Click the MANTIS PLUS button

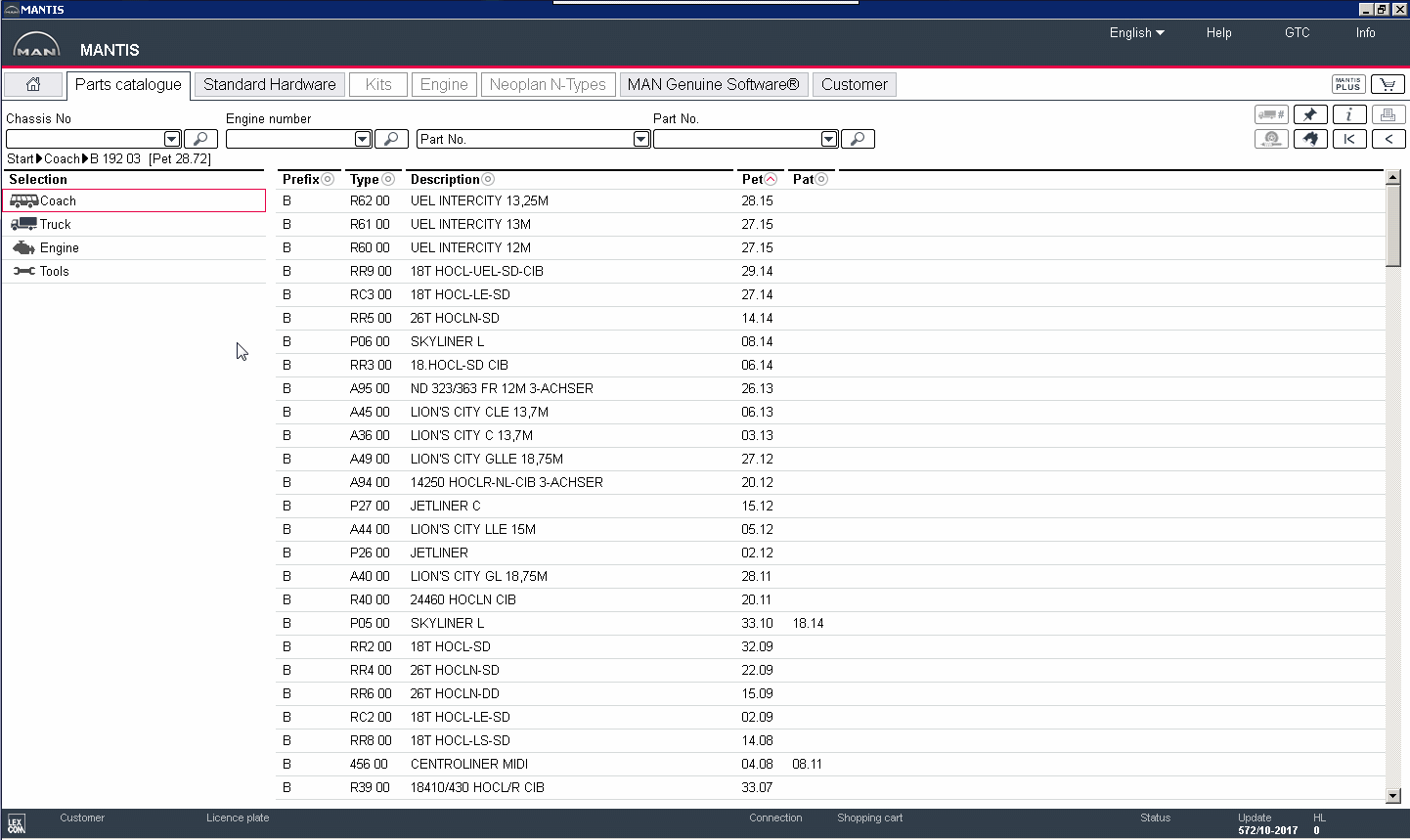coord(1348,84)
